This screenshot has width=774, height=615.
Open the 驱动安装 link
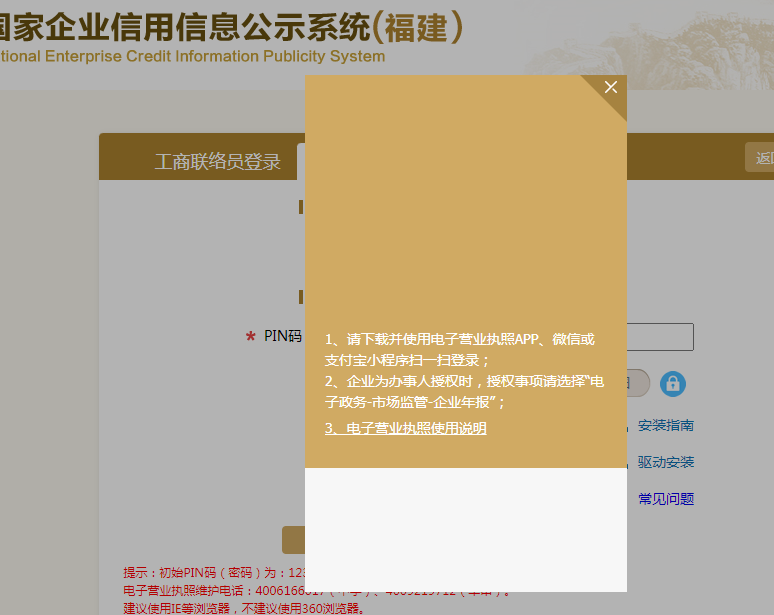click(666, 462)
